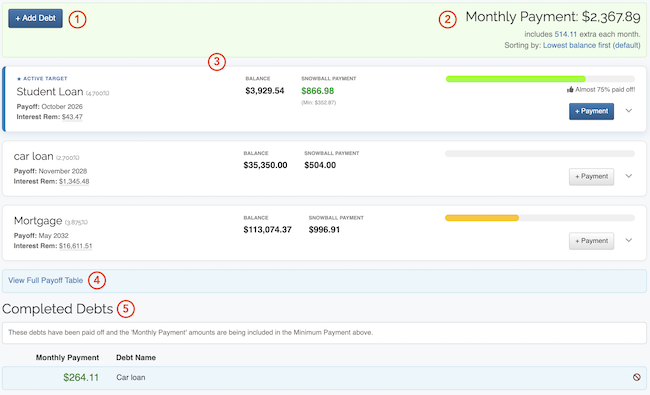Select the Student Loan debt name

(50, 92)
